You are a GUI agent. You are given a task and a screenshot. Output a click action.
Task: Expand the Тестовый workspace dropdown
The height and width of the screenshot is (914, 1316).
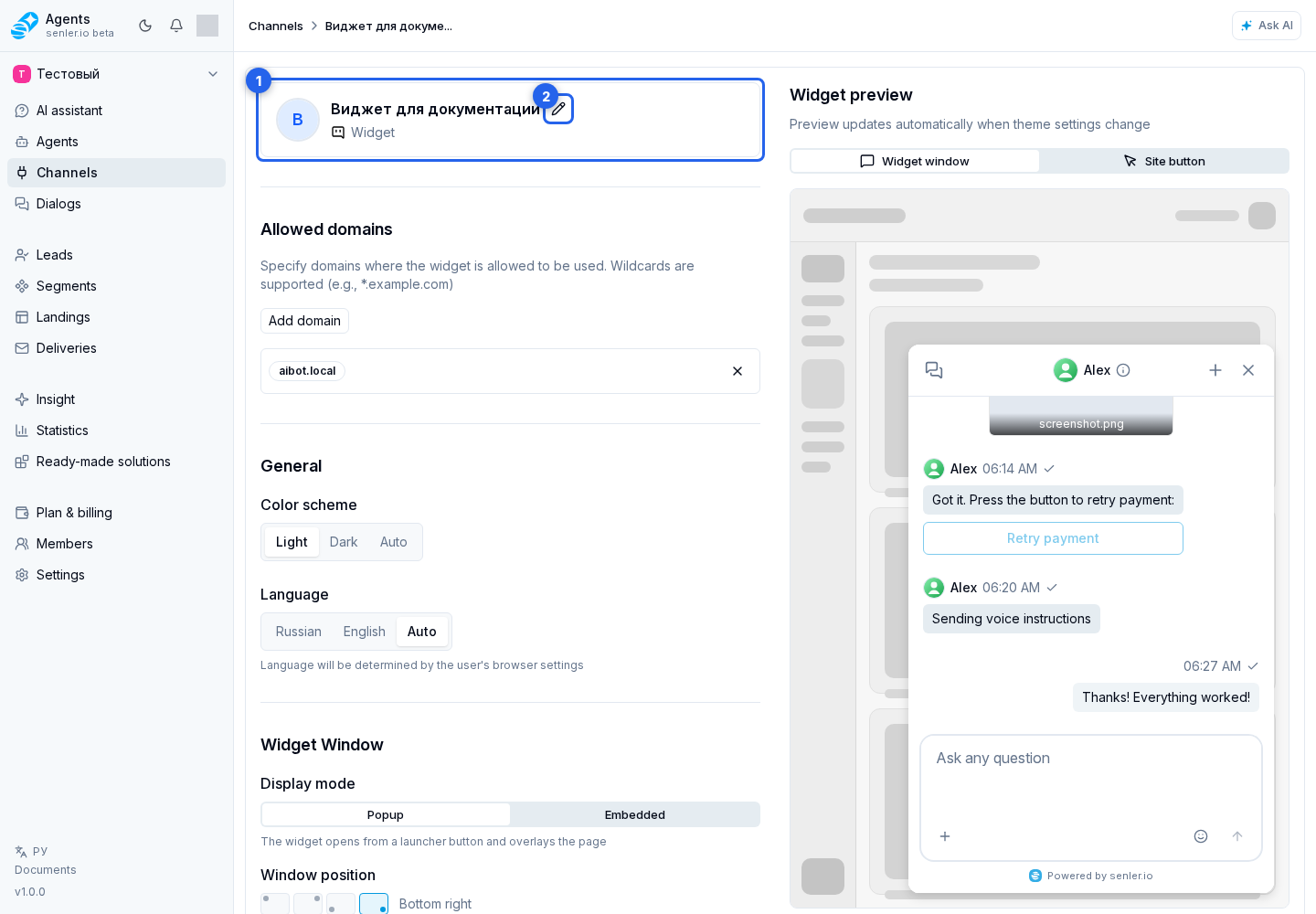point(116,74)
